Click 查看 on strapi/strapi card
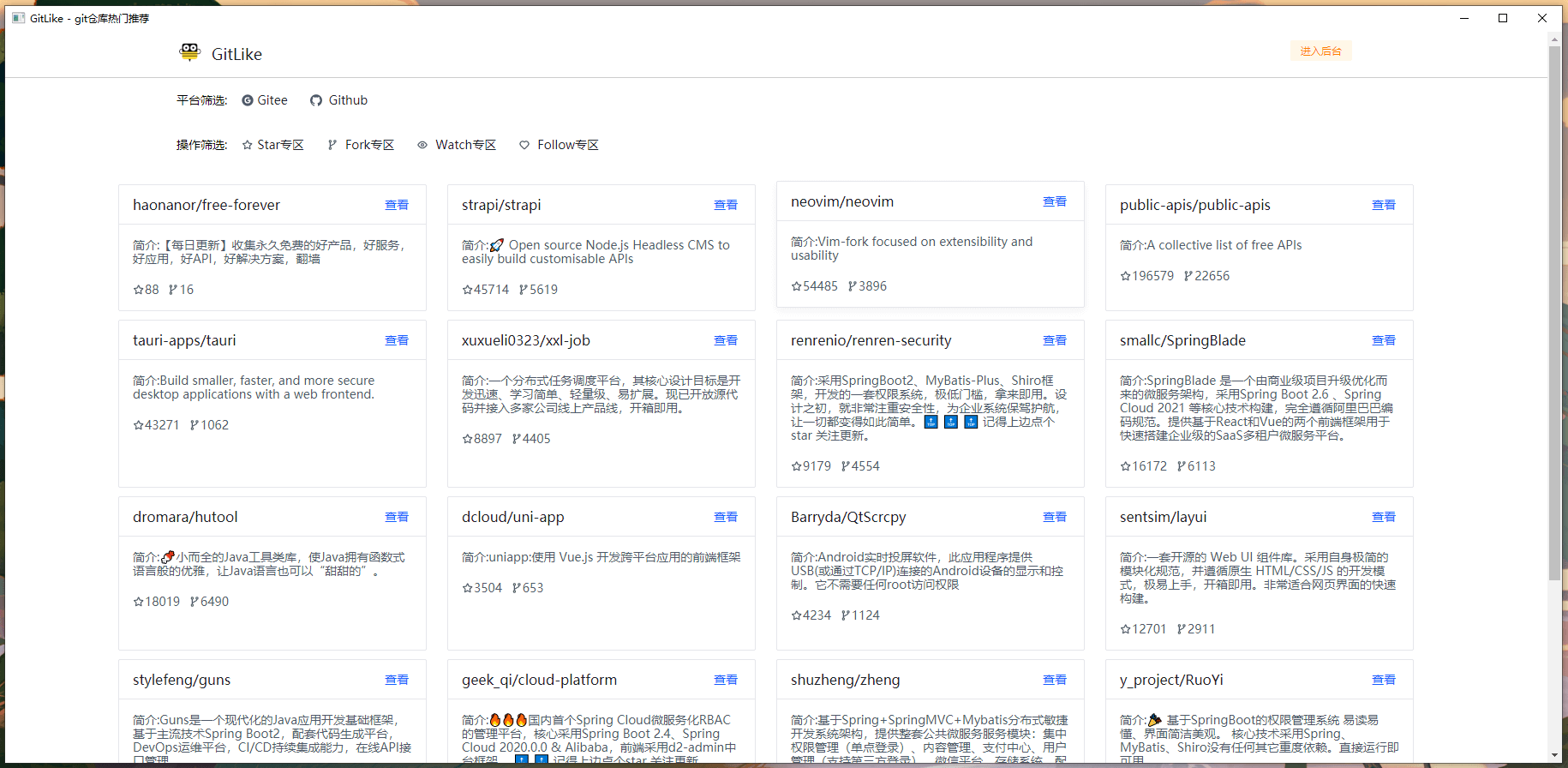 pyautogui.click(x=726, y=205)
